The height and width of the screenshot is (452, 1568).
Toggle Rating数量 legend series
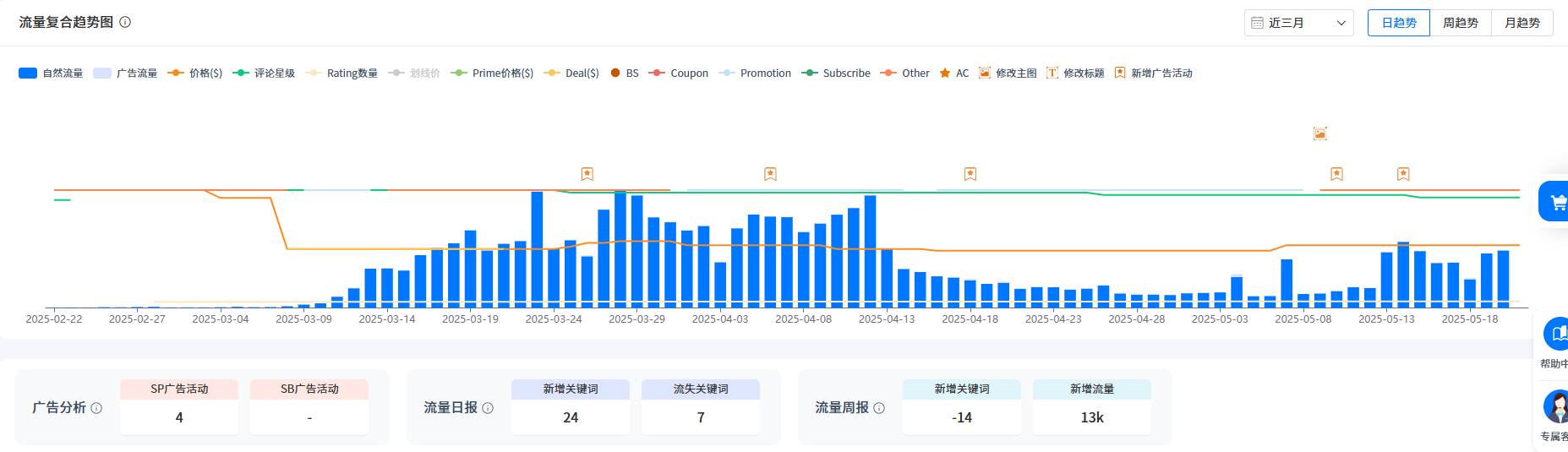point(341,74)
